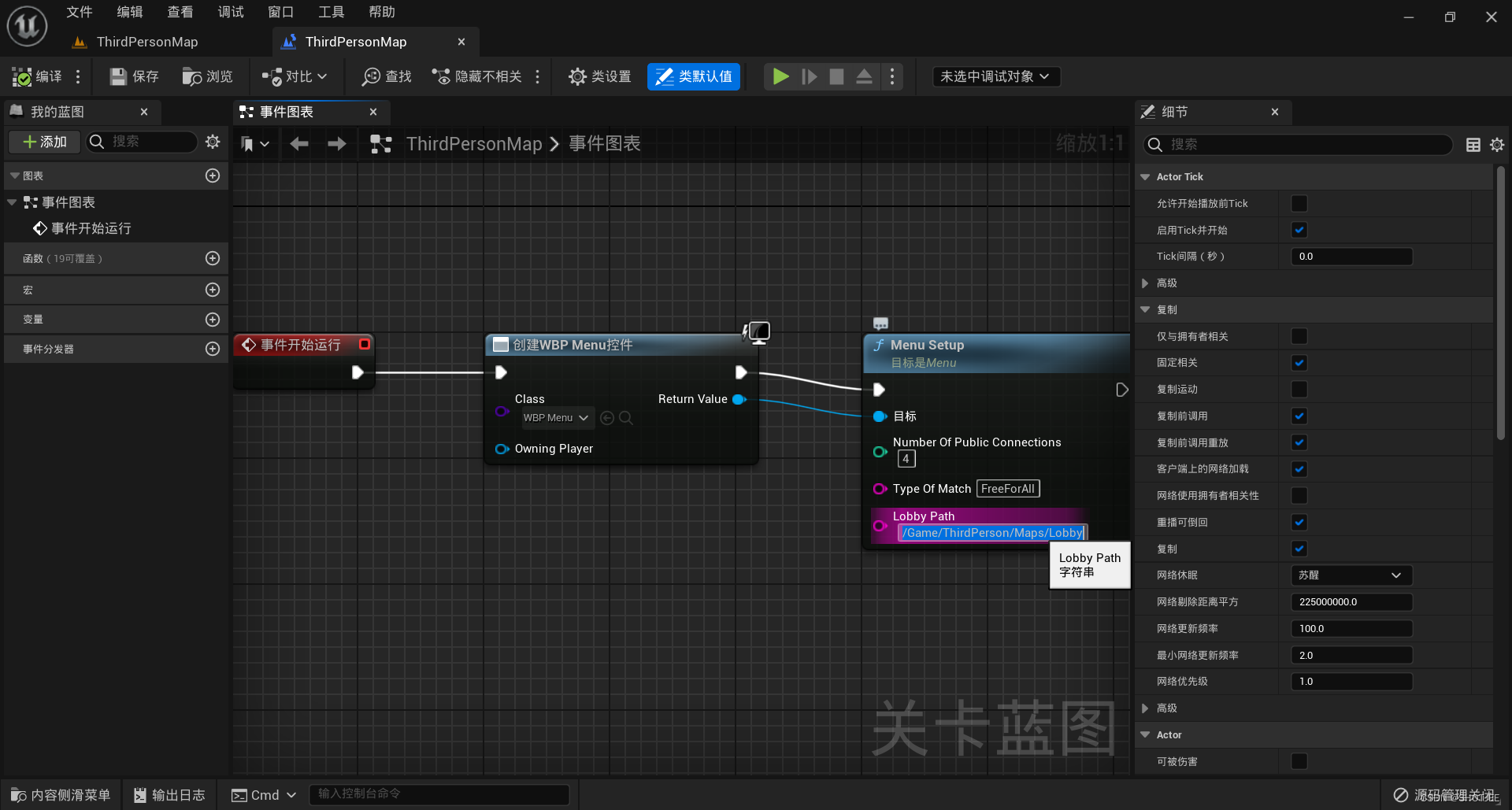This screenshot has height=810, width=1512.
Task: Open the Cmd console type dropdown
Action: pyautogui.click(x=265, y=795)
